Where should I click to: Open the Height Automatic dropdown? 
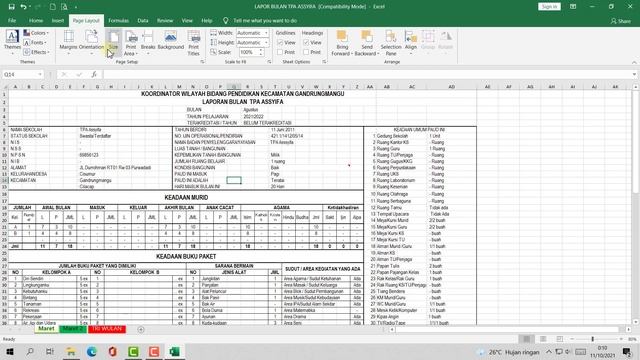[x=266, y=42]
